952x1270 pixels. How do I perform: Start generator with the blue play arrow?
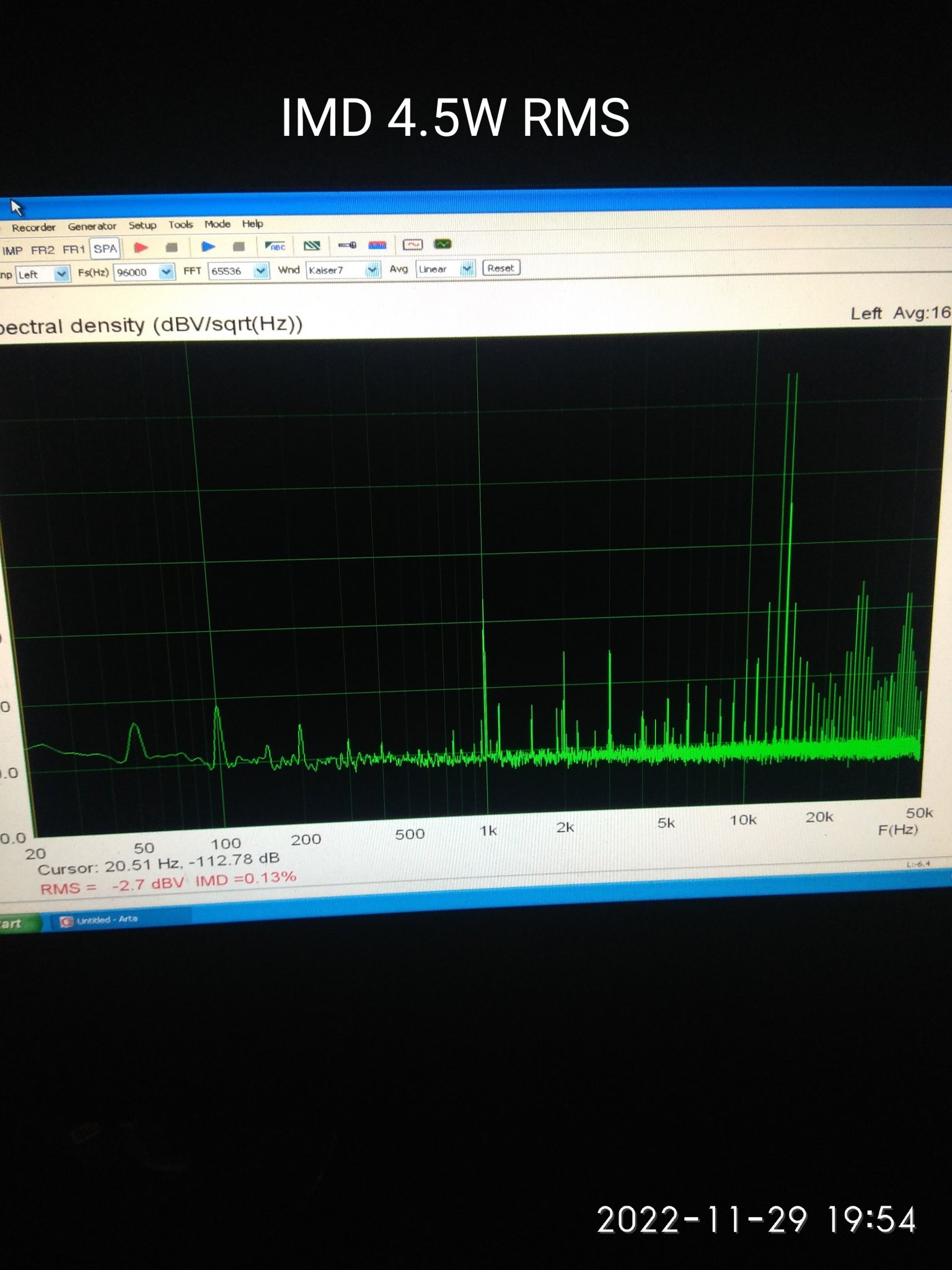coord(208,247)
